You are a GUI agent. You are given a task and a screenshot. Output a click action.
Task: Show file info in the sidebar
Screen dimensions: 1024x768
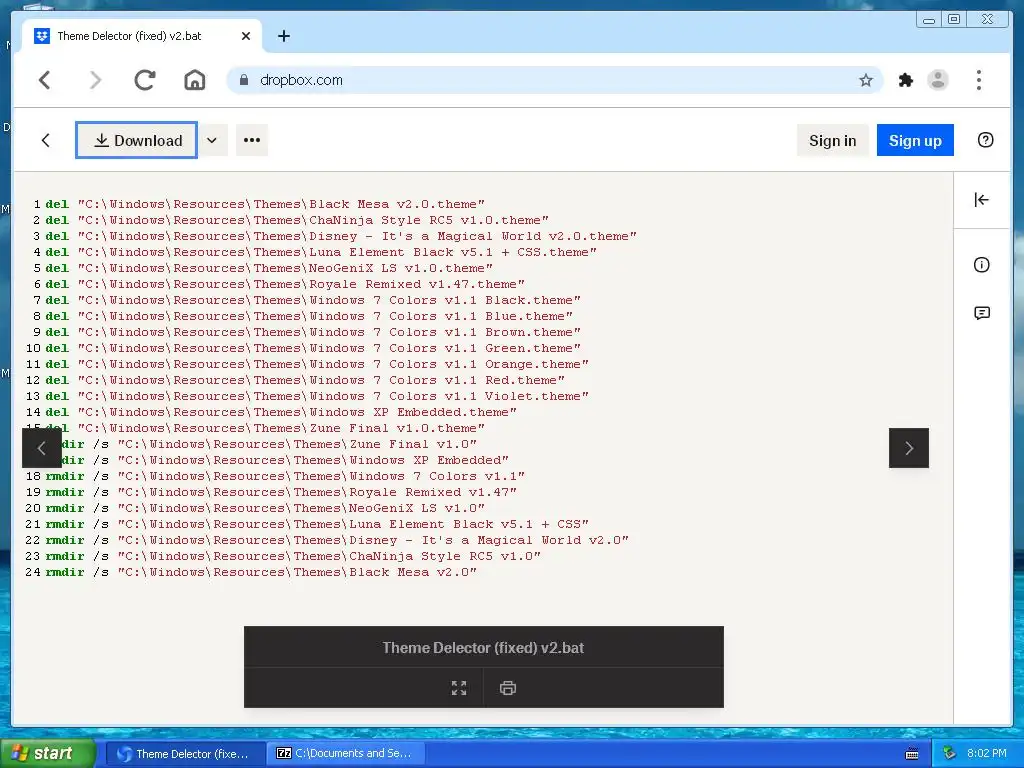[982, 264]
